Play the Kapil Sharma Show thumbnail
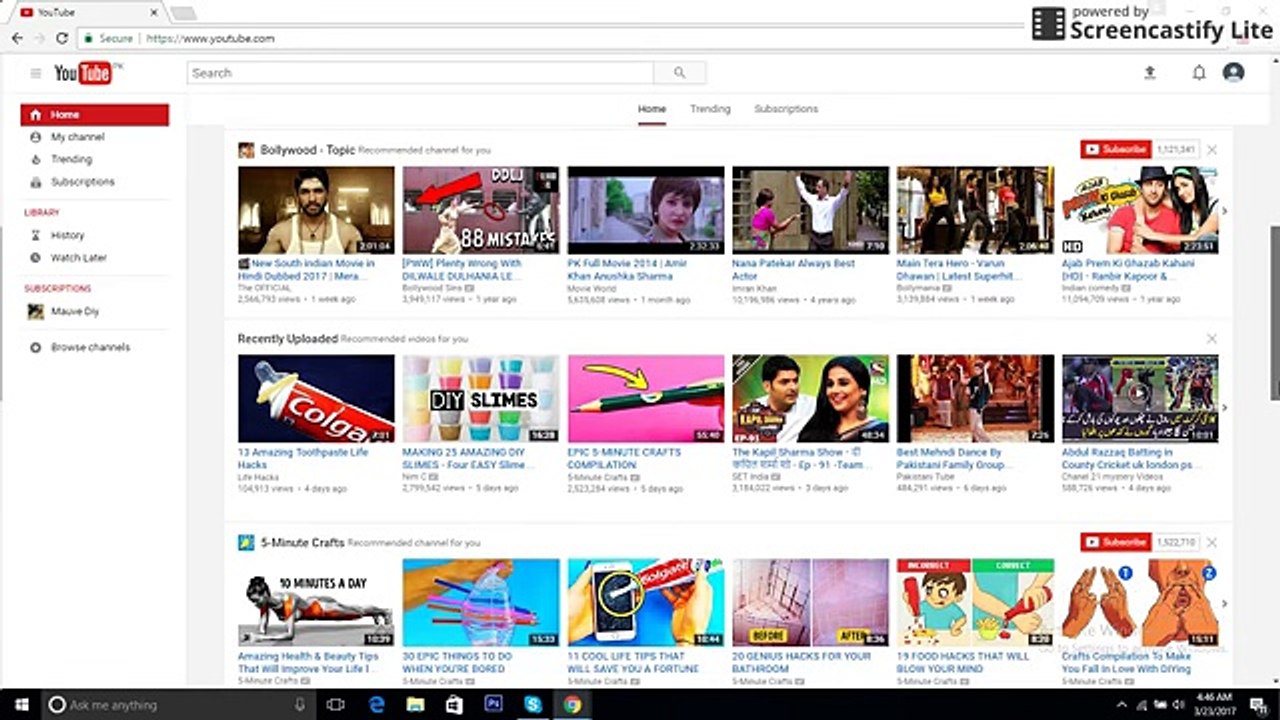Viewport: 1280px width, 720px height. [x=811, y=398]
